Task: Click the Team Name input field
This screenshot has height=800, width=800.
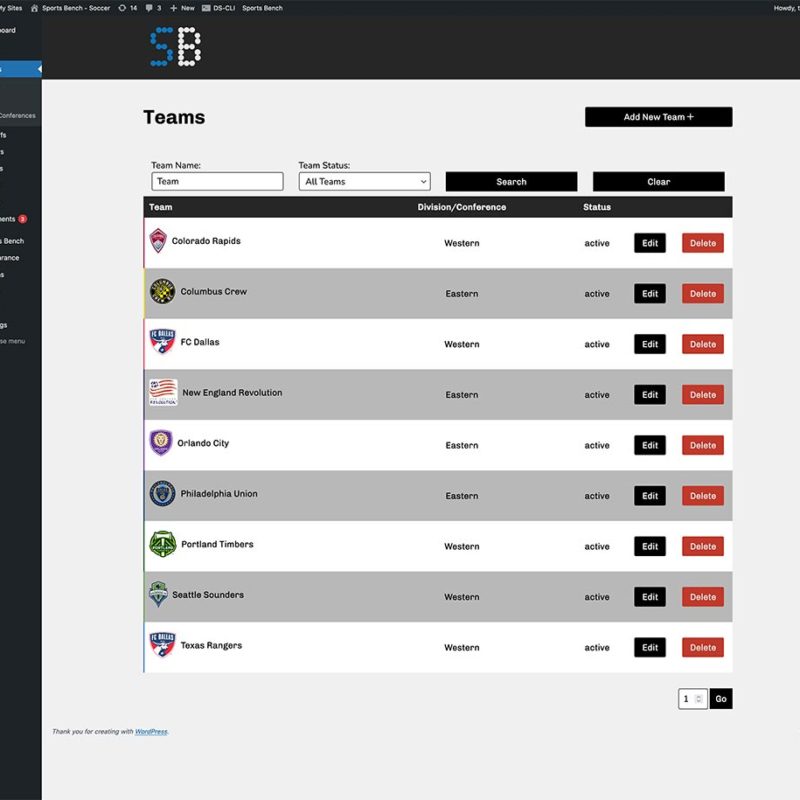Action: click(x=217, y=181)
